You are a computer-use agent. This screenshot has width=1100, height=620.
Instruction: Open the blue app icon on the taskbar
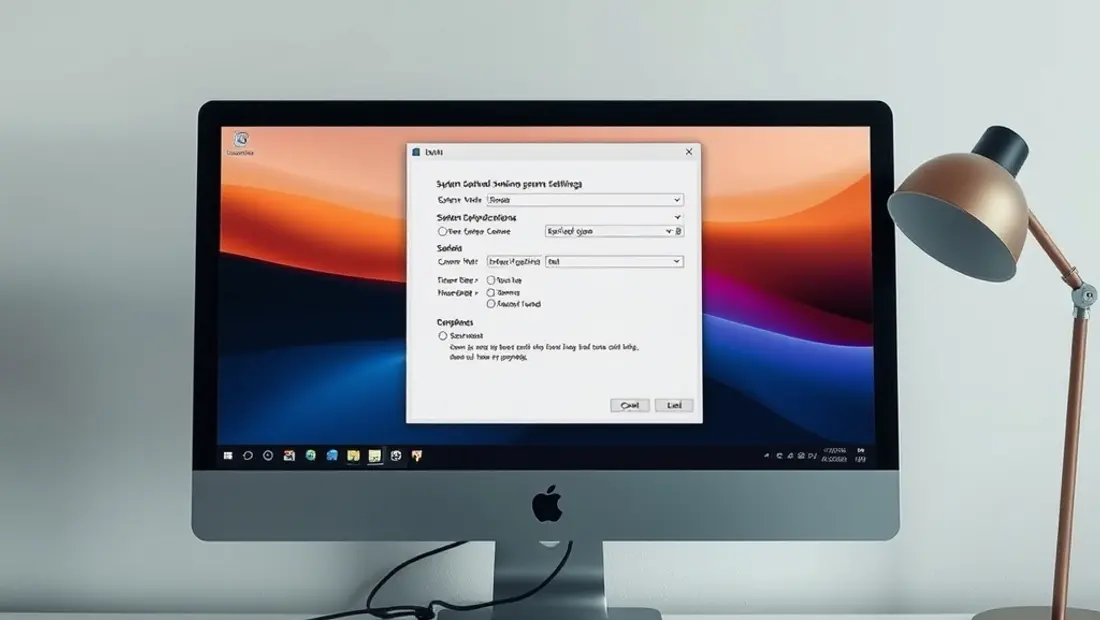tap(332, 456)
